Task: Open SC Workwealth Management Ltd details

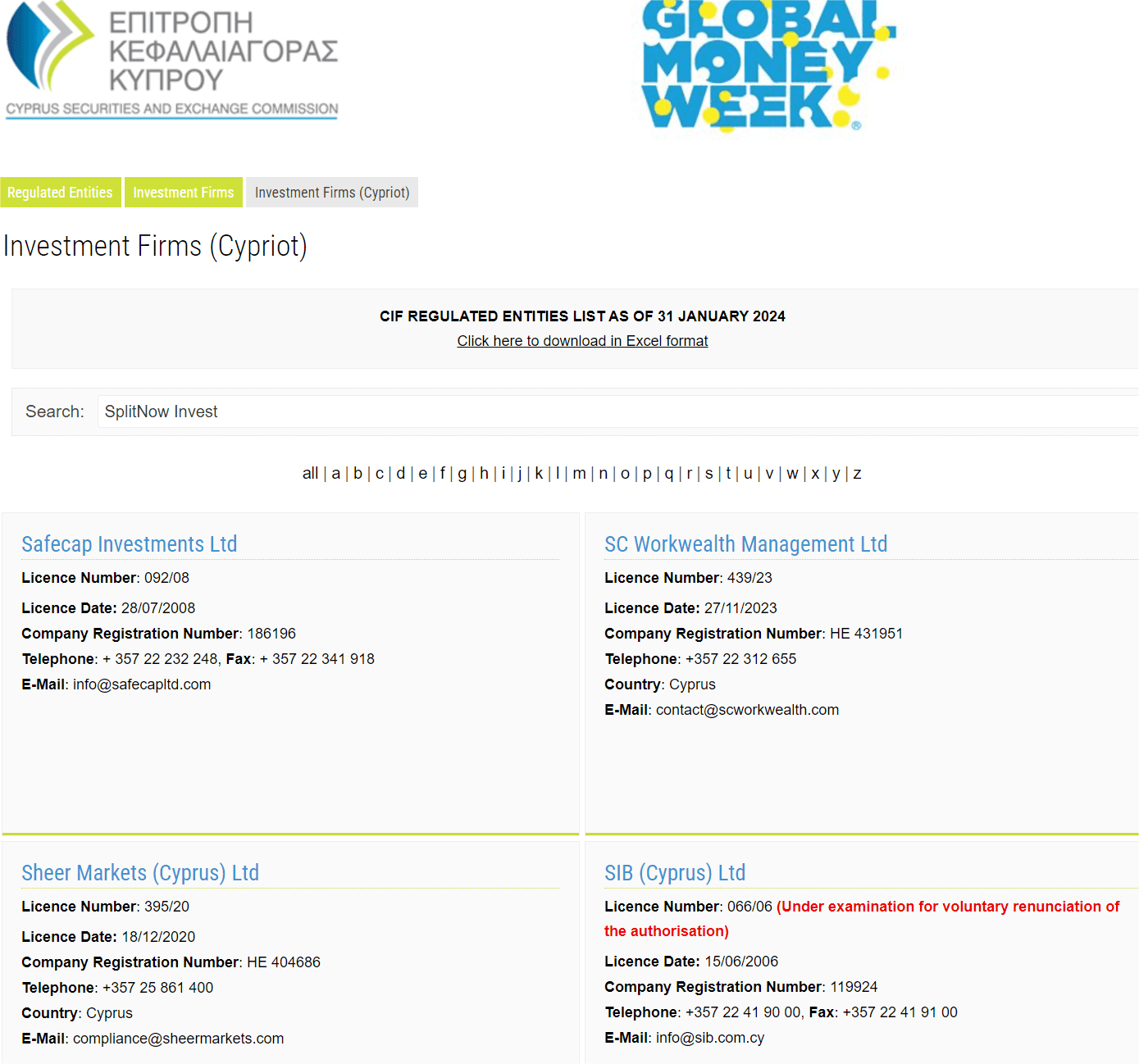Action: 746,544
